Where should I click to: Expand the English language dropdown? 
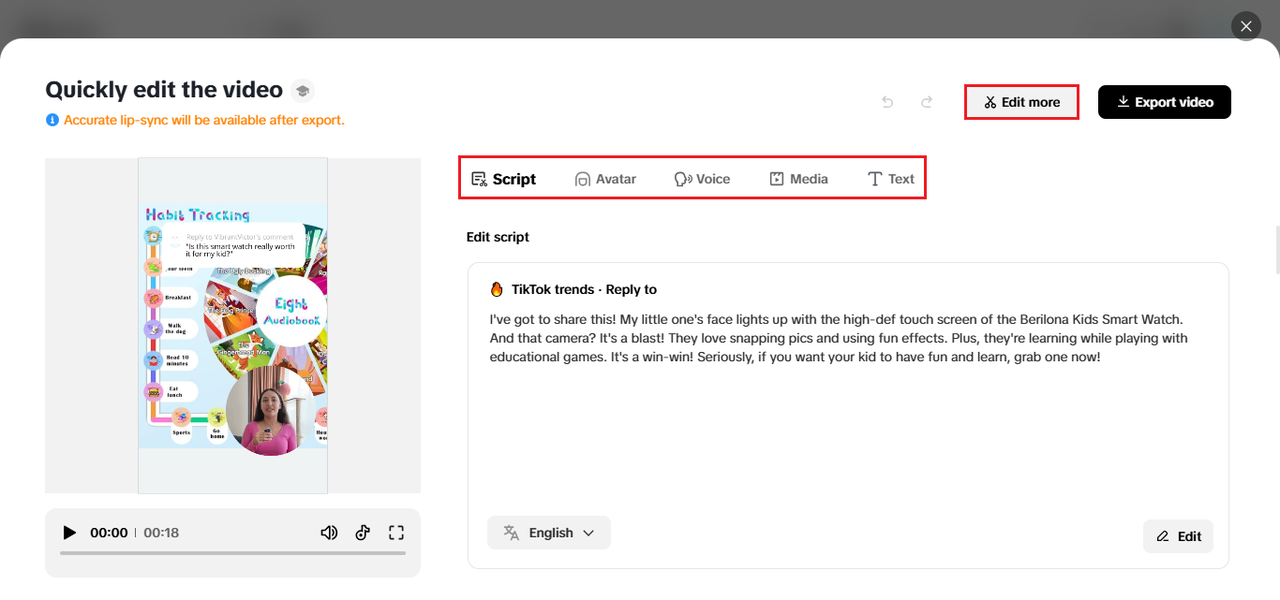pyautogui.click(x=549, y=533)
